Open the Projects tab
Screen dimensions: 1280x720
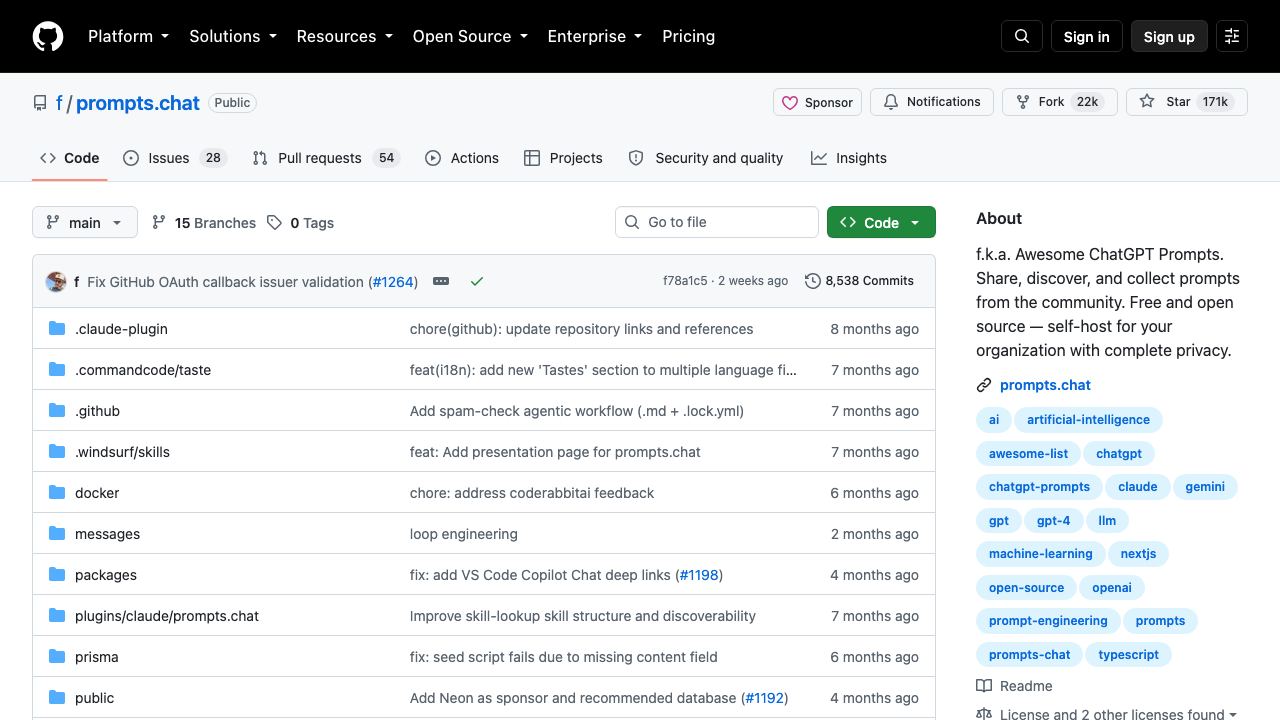(x=563, y=158)
